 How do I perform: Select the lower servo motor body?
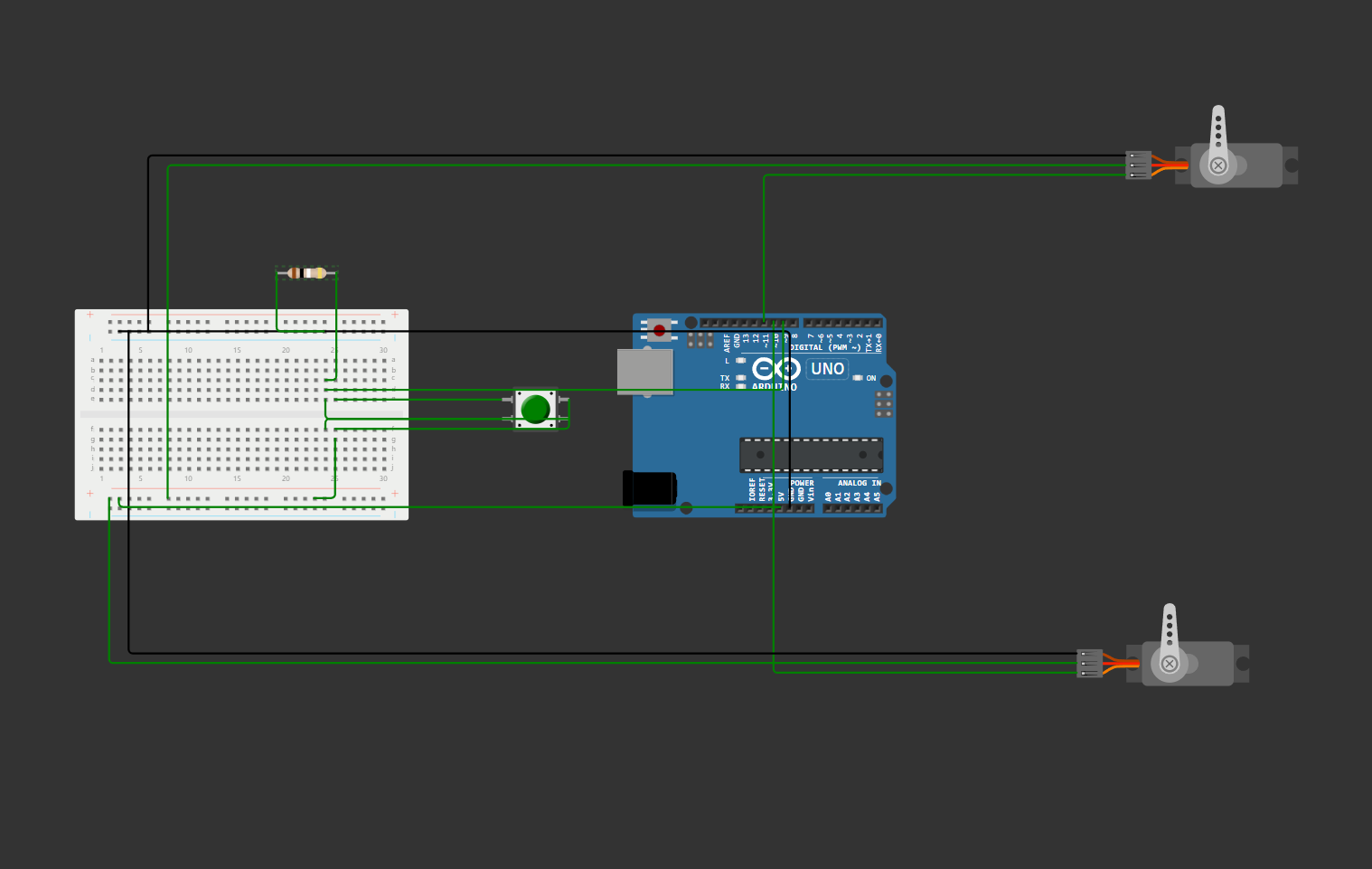(x=1188, y=664)
